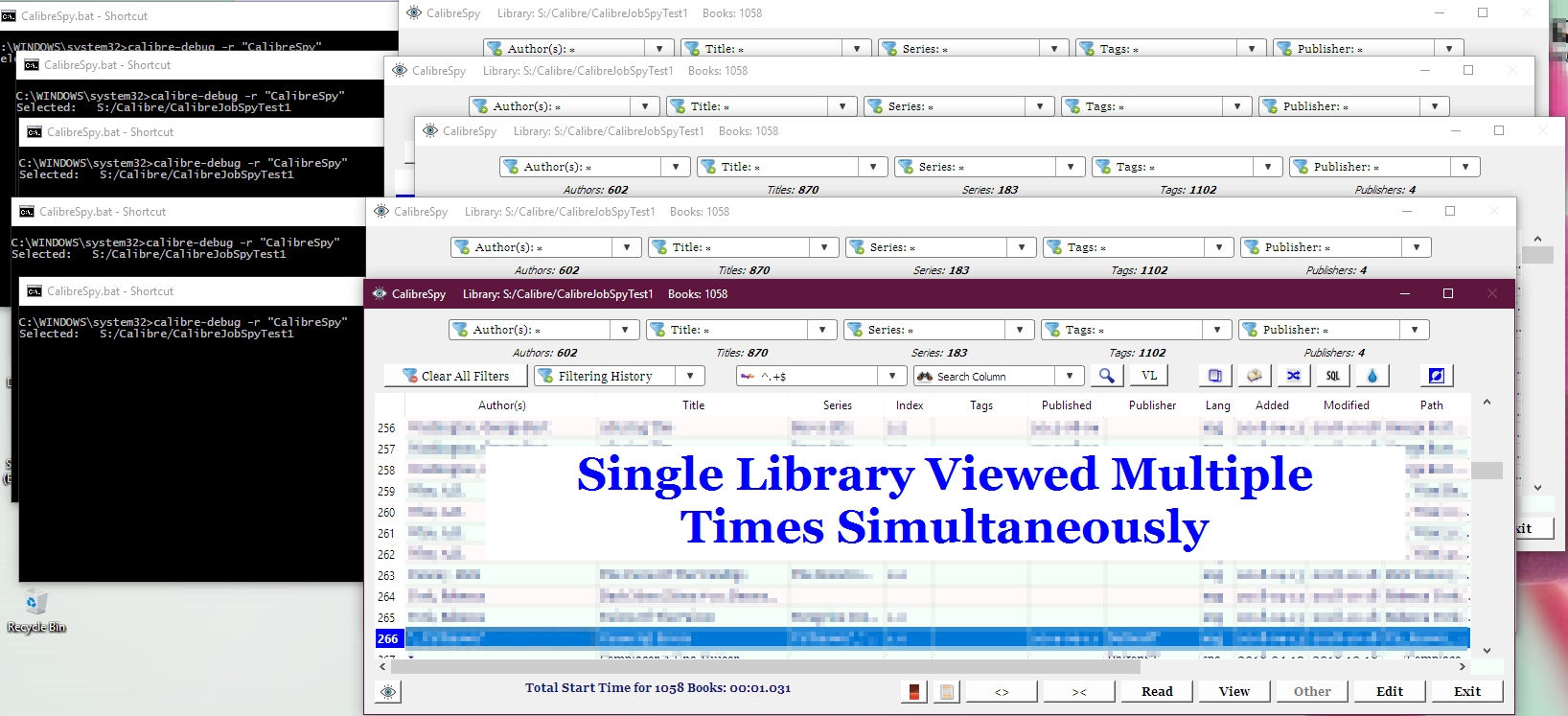
Task: Click the eye icon in the bottom status row
Action: (388, 692)
